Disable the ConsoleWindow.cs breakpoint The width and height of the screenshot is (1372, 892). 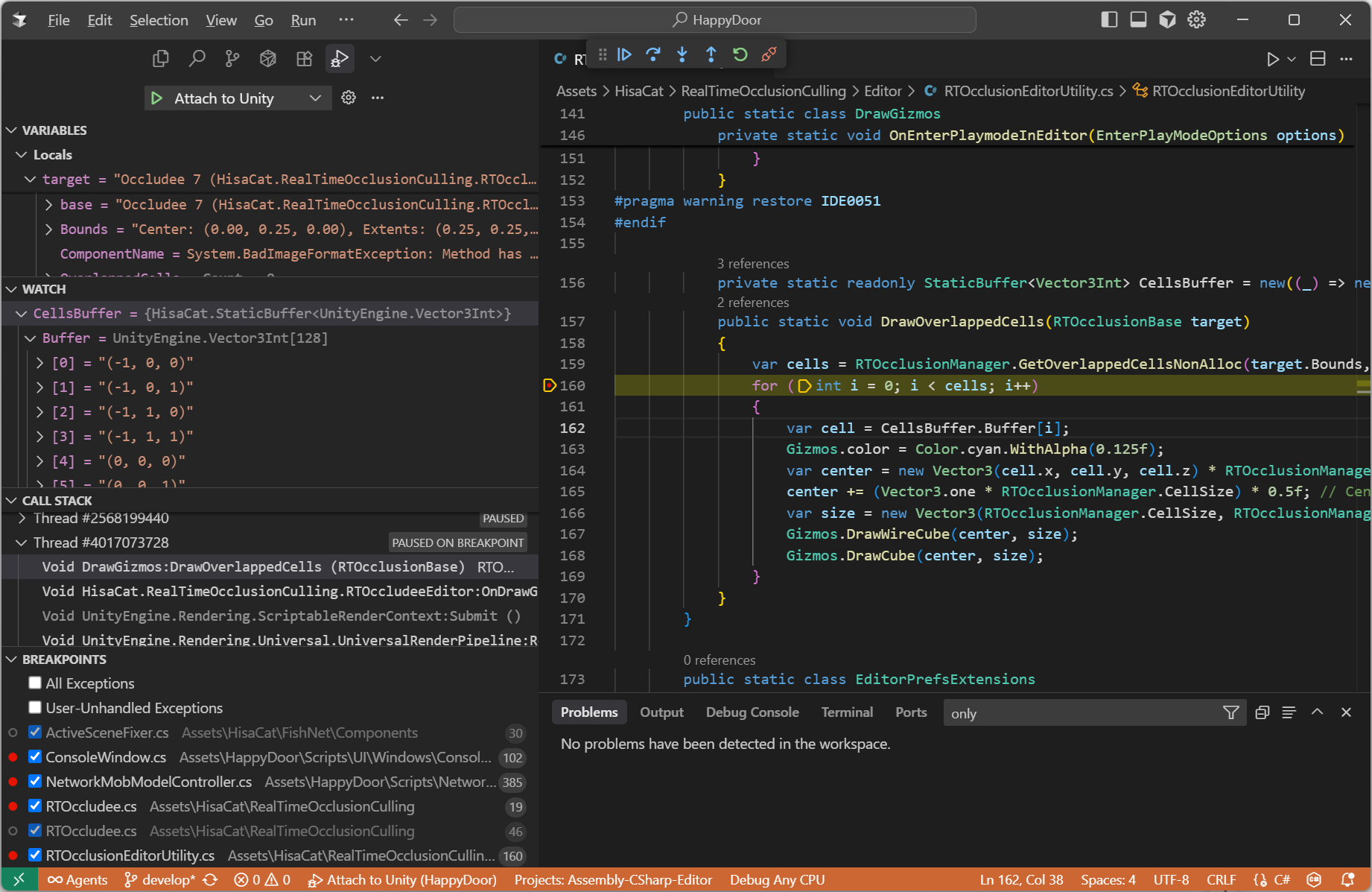coord(35,757)
